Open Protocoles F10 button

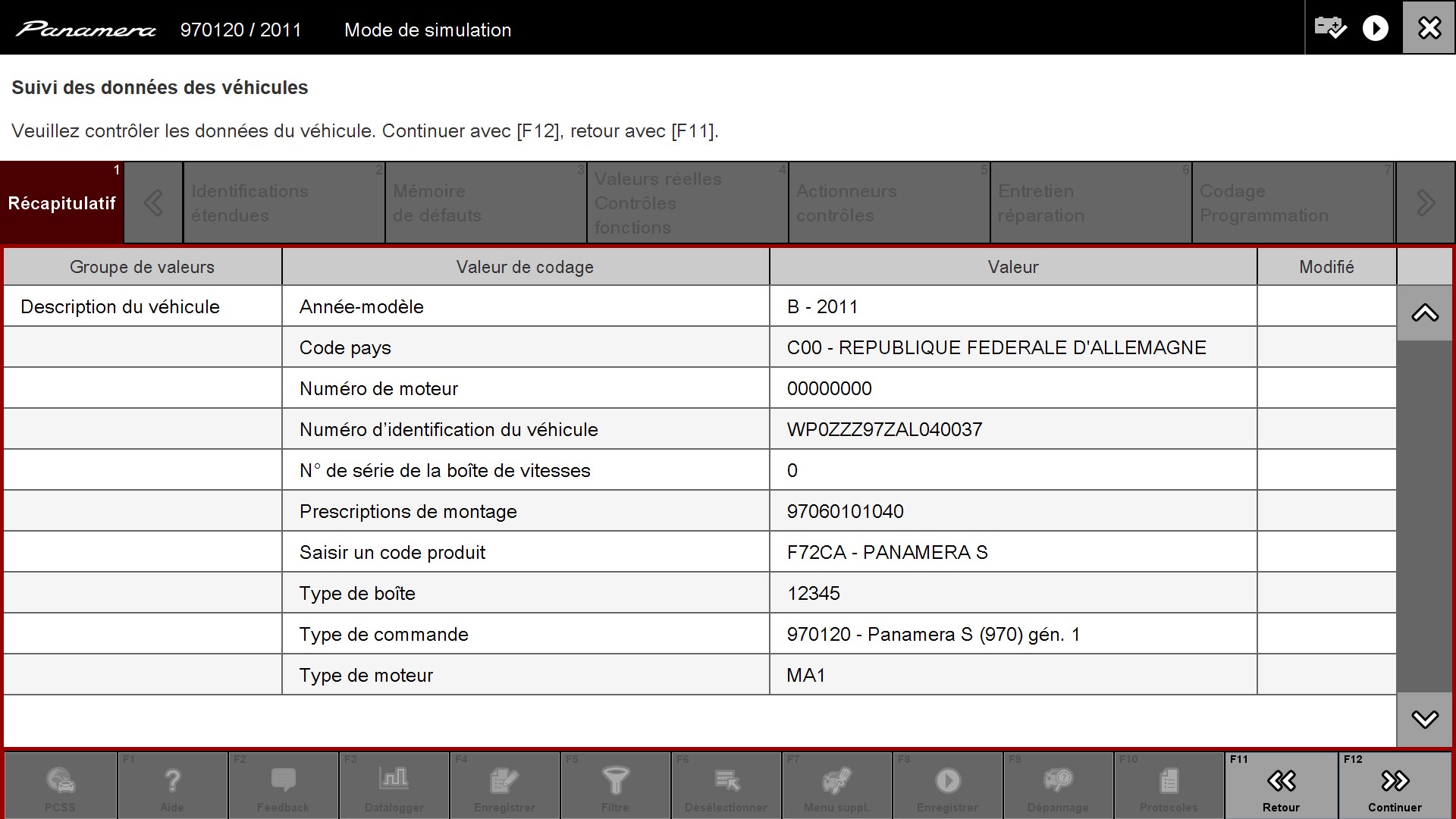point(1169,785)
